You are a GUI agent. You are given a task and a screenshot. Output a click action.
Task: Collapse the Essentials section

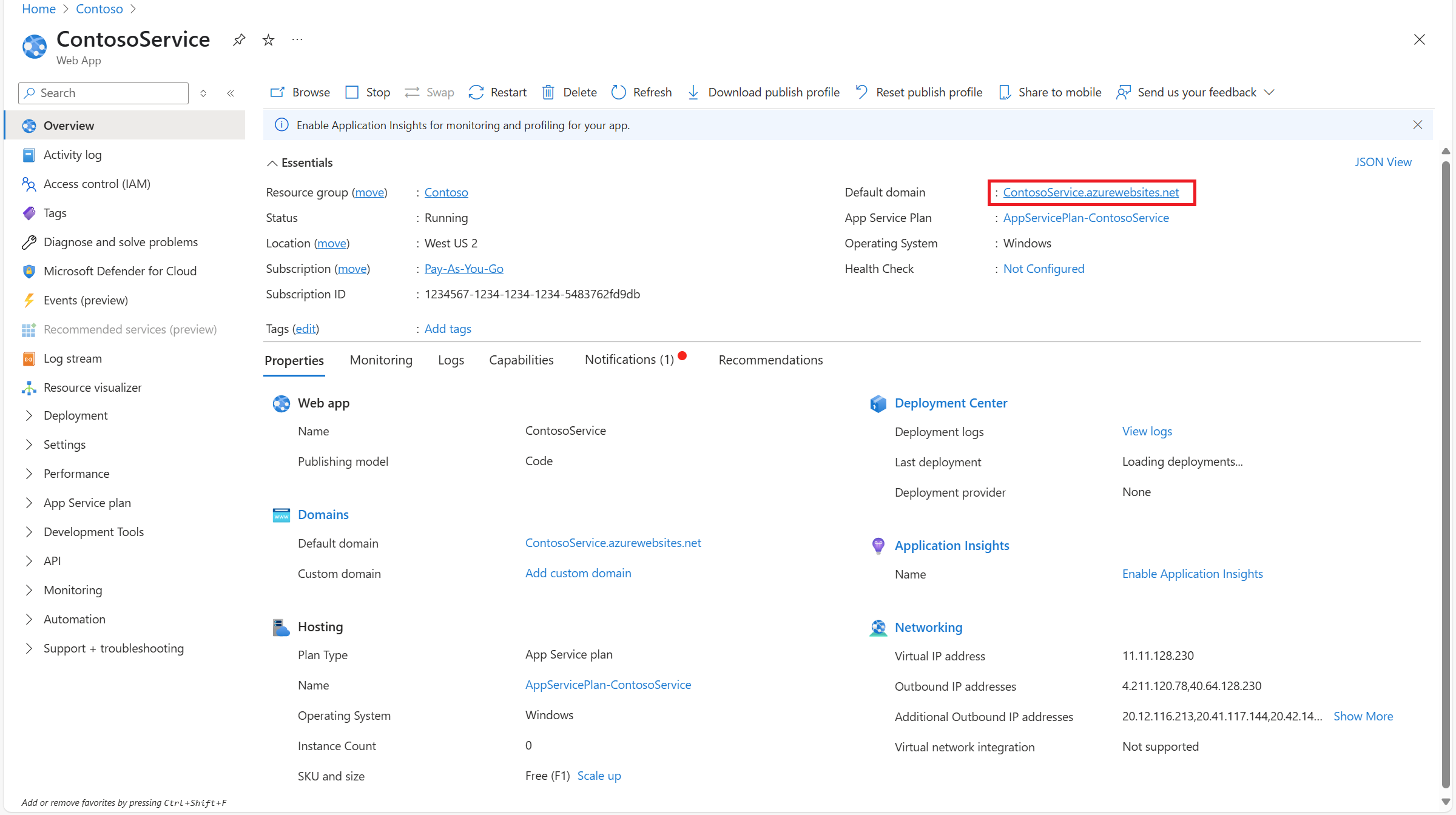(272, 163)
